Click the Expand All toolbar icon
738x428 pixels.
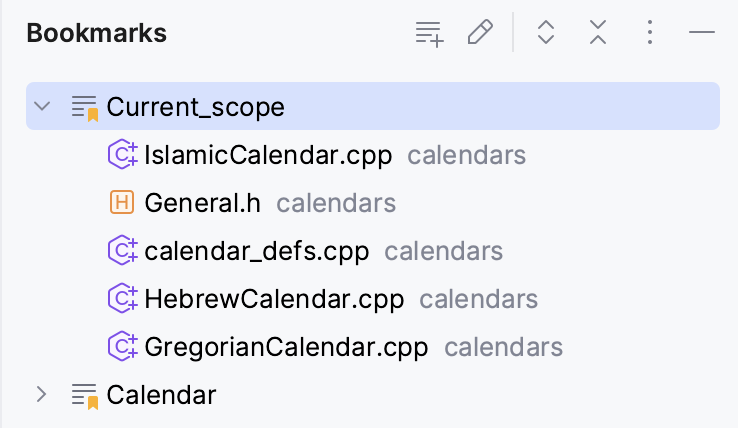coord(545,33)
